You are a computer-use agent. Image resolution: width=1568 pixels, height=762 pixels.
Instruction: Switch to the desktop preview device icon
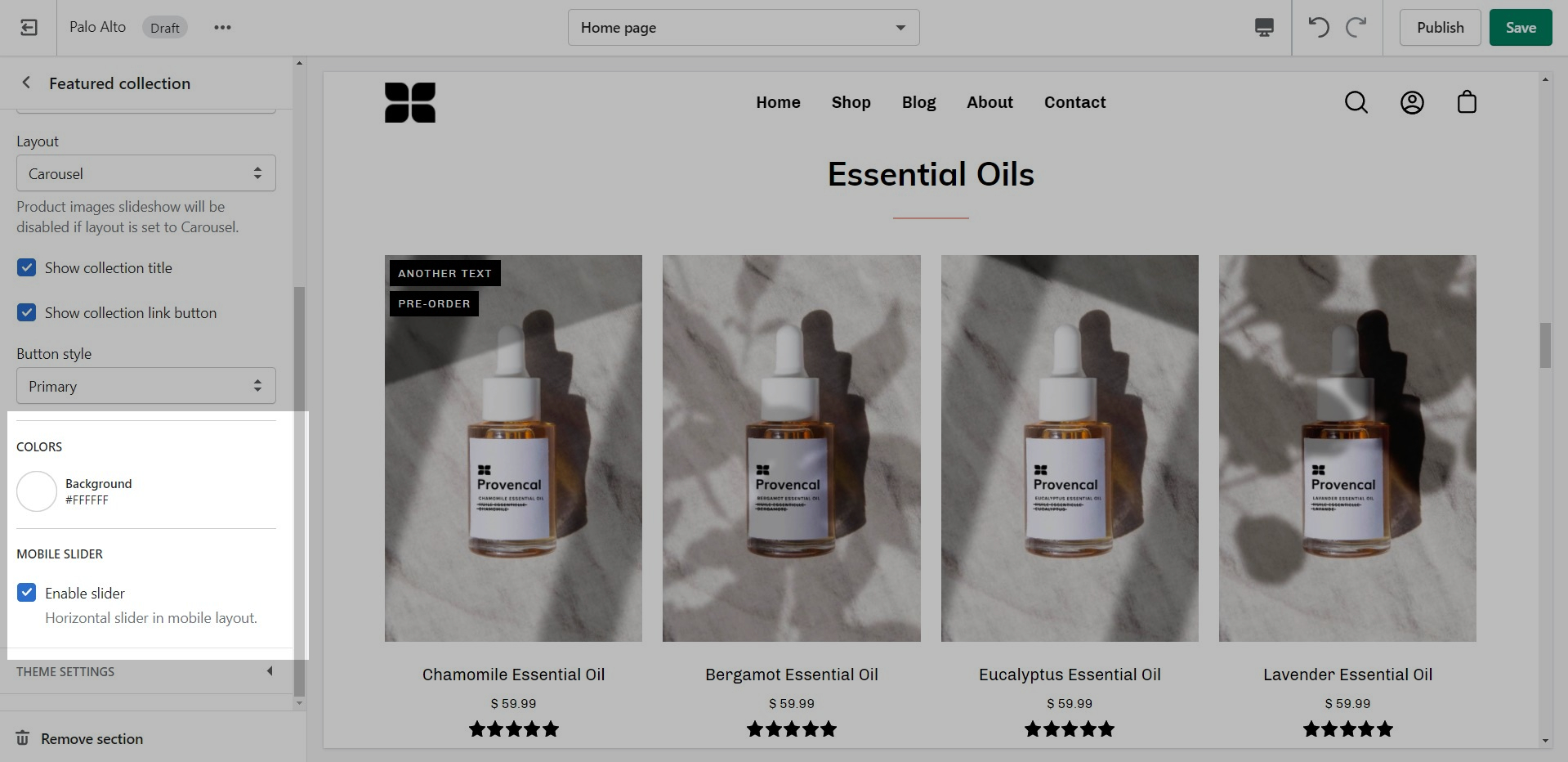1263,28
